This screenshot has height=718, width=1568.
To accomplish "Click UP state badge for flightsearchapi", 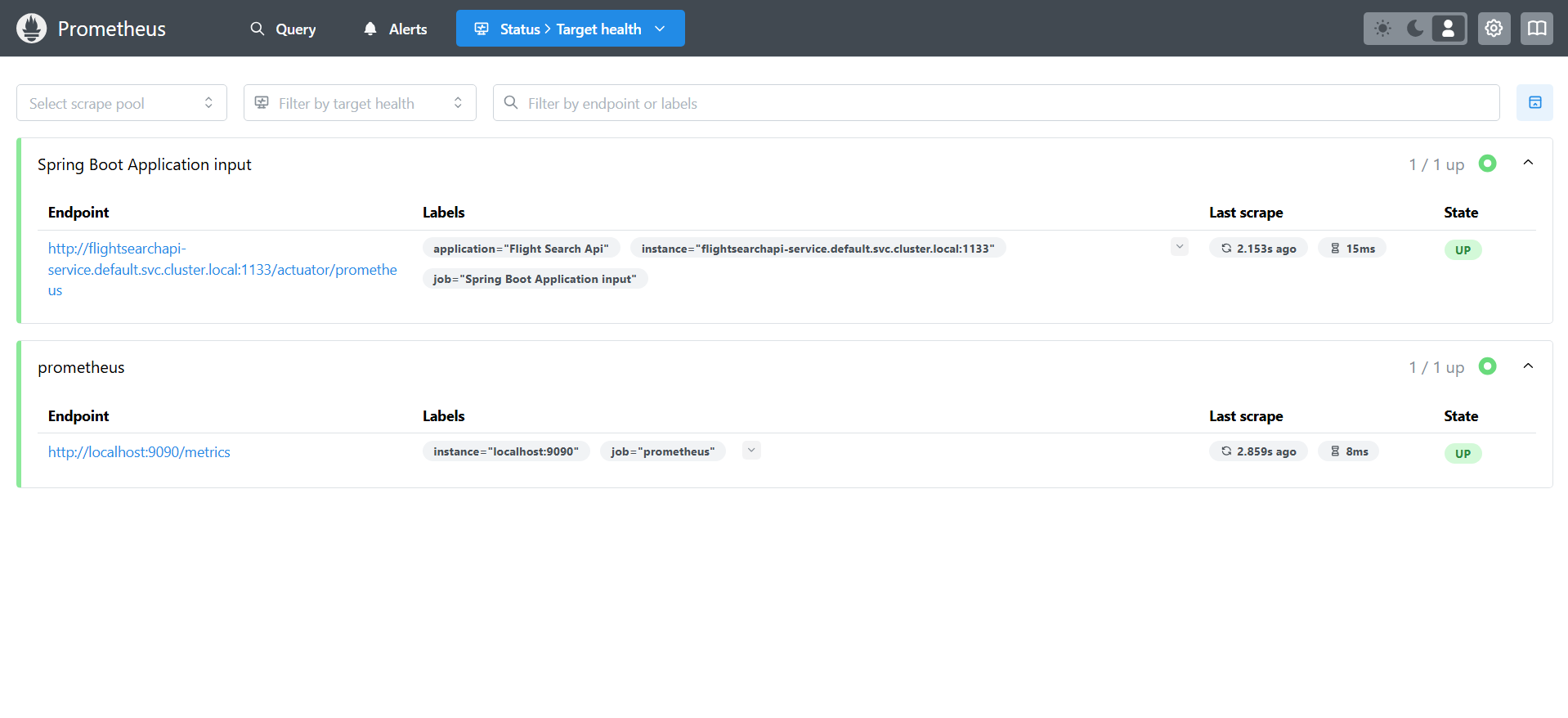I will coord(1463,250).
